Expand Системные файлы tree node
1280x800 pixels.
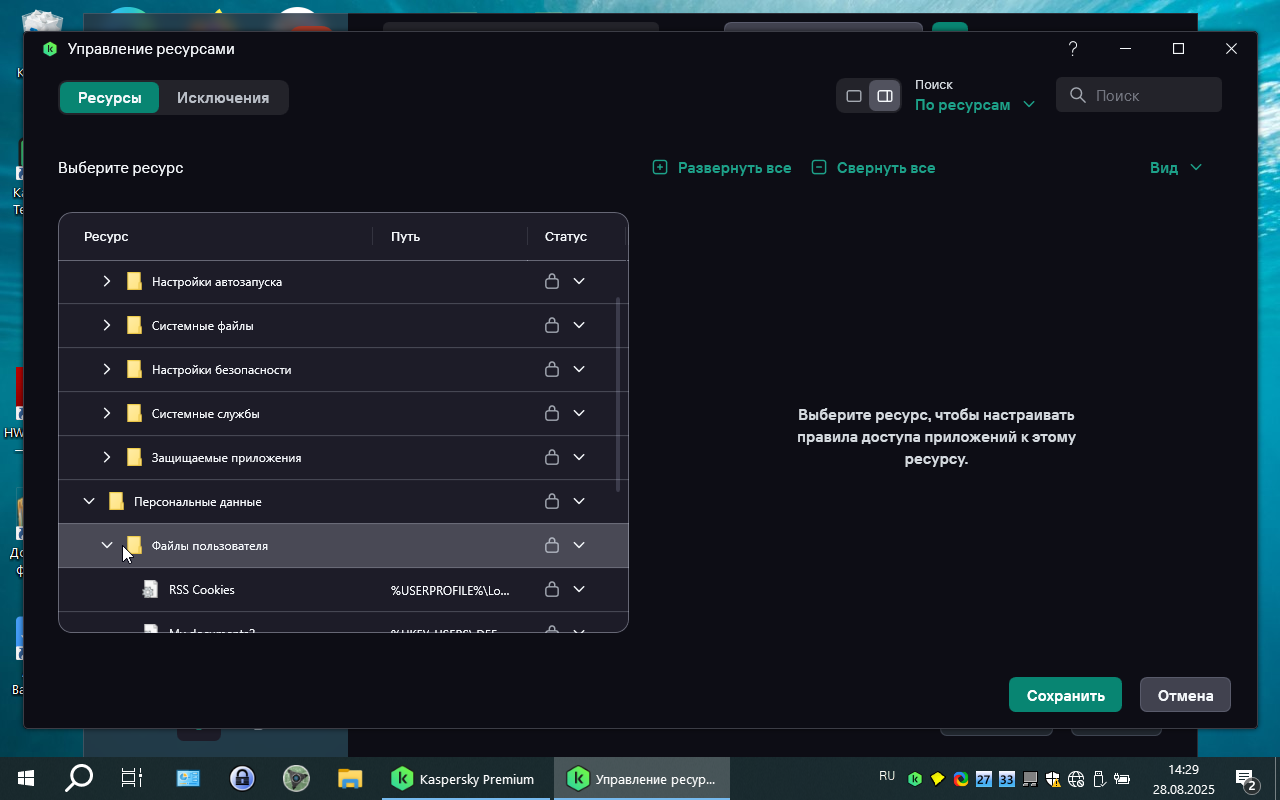pyautogui.click(x=107, y=326)
